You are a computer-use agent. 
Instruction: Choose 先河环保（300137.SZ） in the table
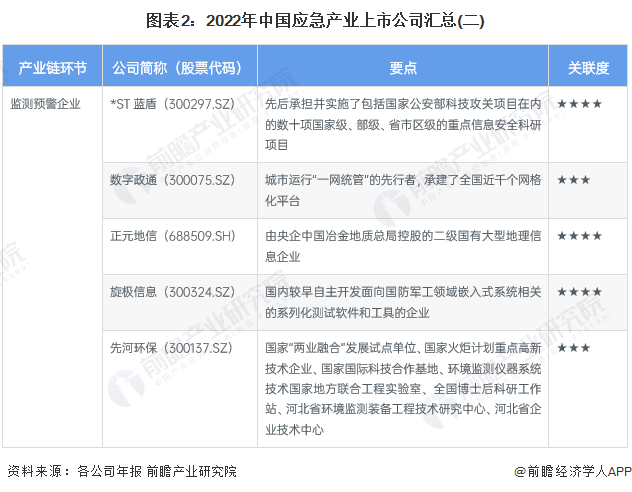click(172, 348)
